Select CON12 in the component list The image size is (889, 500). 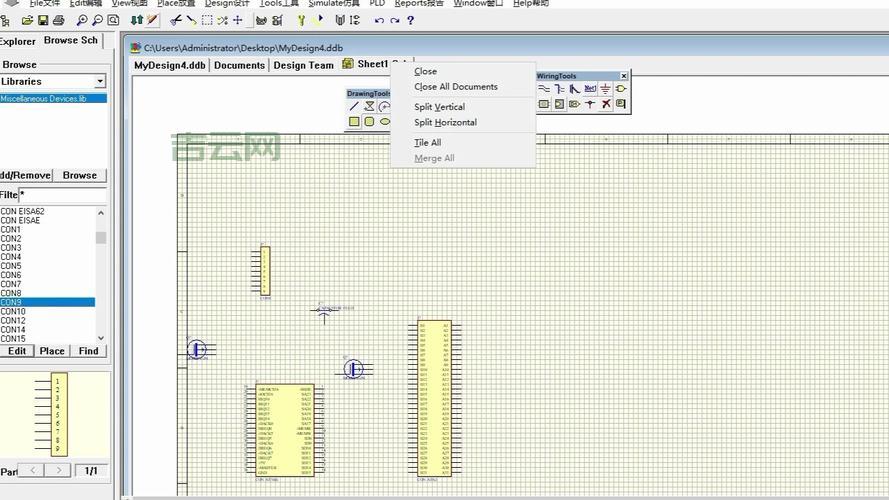pyautogui.click(x=13, y=321)
